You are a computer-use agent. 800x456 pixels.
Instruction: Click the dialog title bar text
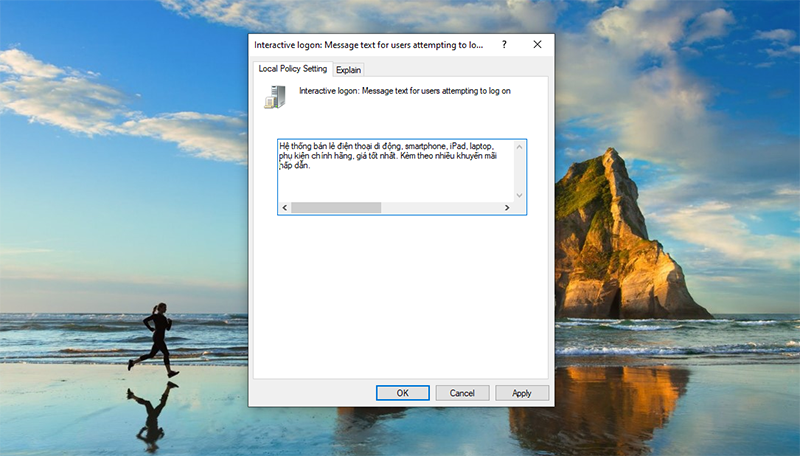click(368, 45)
